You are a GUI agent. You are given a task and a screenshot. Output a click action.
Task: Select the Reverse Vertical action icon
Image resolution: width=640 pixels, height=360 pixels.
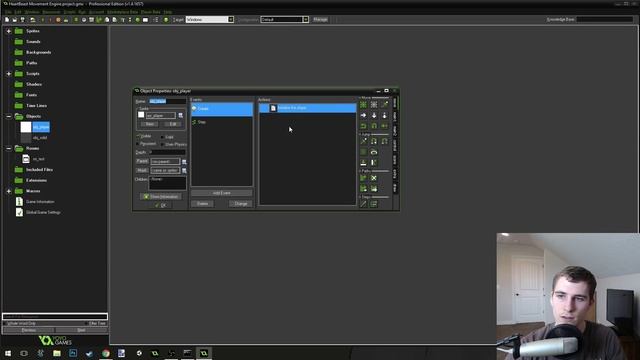click(374, 126)
